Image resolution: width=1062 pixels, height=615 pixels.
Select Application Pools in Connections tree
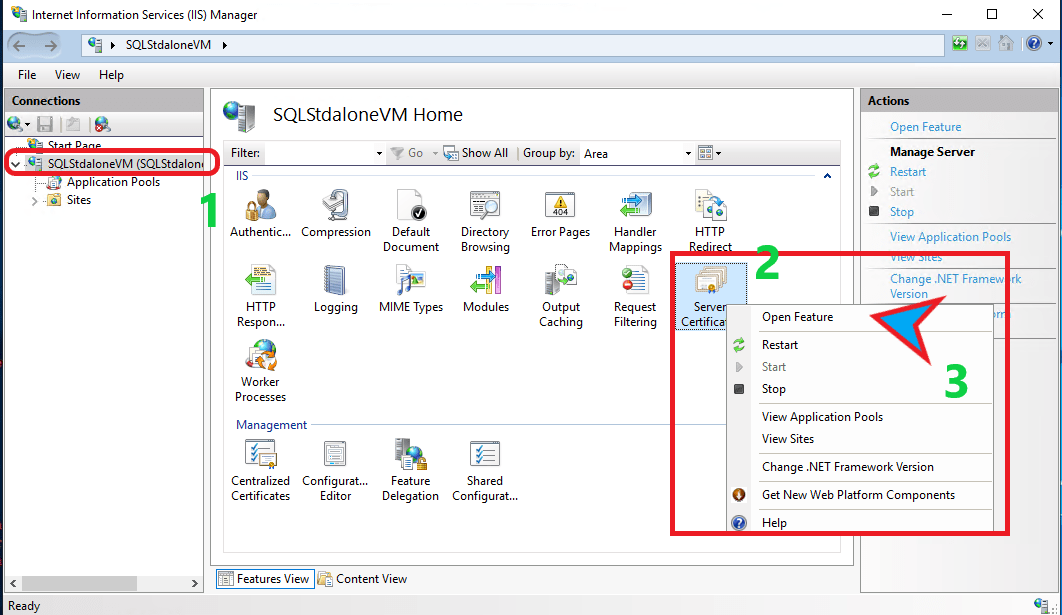coord(113,182)
